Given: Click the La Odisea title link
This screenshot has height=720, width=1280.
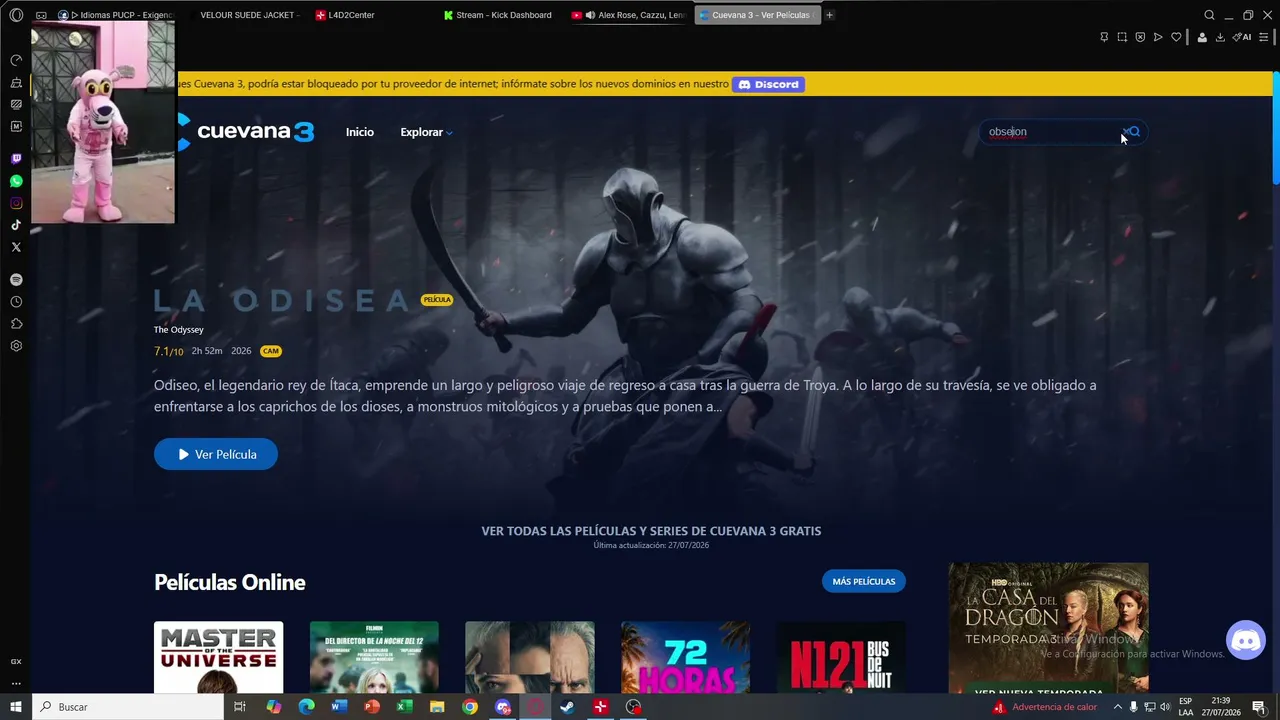Looking at the screenshot, I should pyautogui.click(x=282, y=300).
